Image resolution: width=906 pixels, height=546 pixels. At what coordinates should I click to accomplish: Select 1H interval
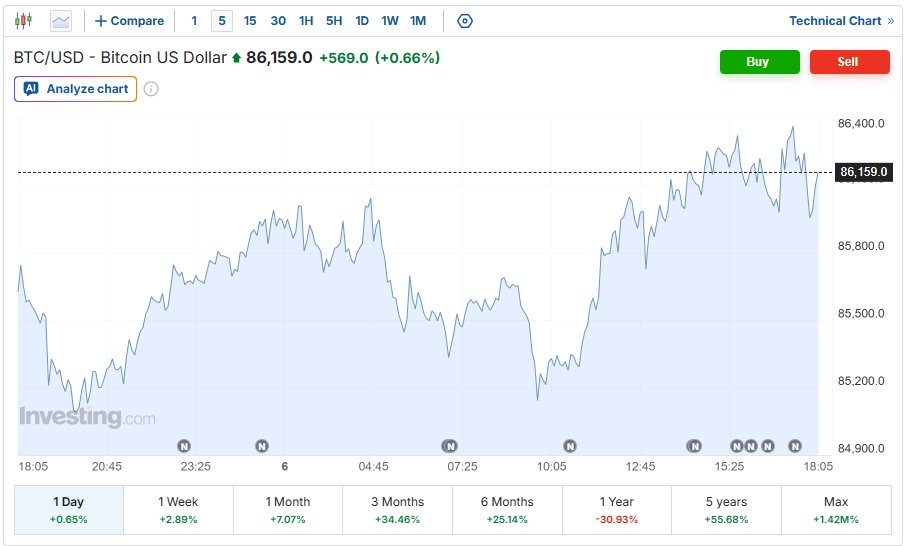(306, 21)
